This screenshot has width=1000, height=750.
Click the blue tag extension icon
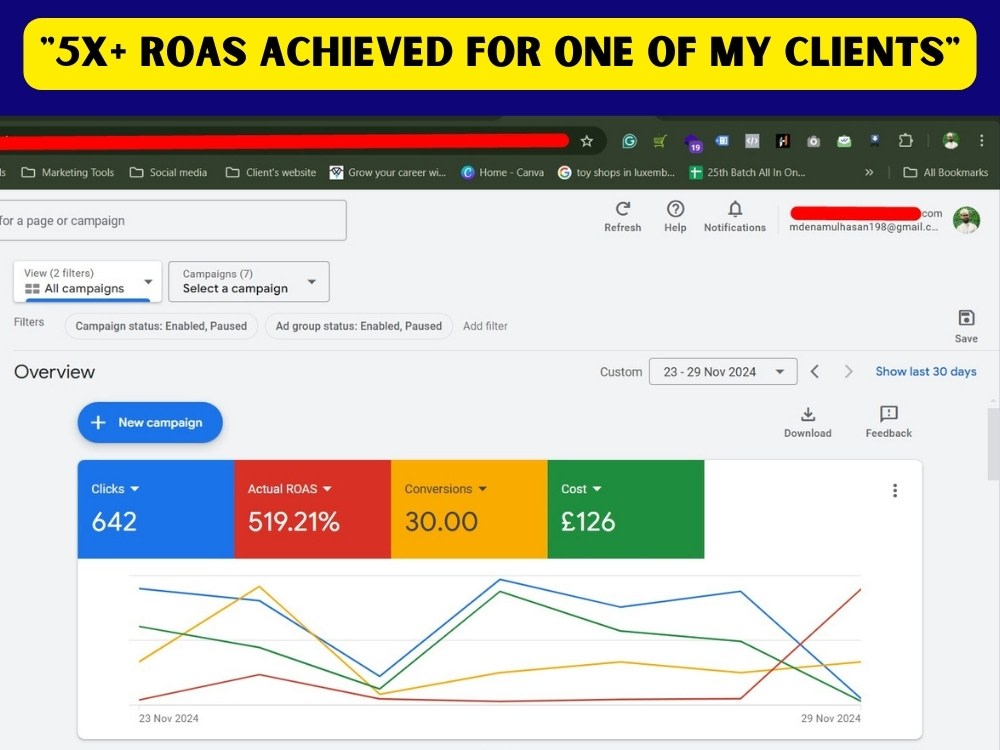pos(722,141)
